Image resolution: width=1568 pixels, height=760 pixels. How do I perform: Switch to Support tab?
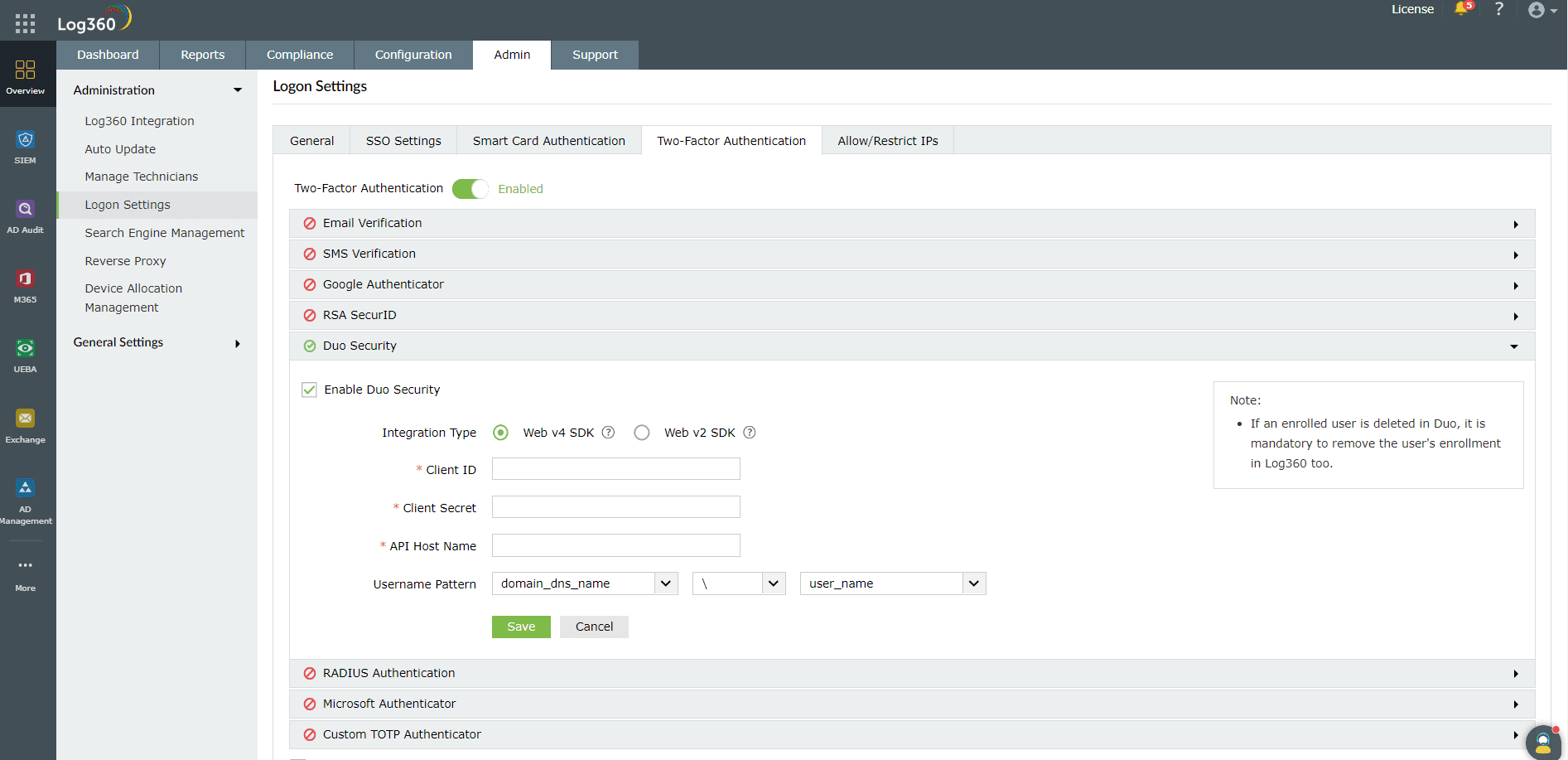pyautogui.click(x=595, y=55)
